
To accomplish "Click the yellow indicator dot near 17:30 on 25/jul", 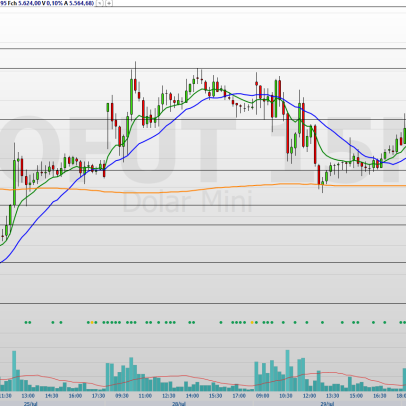I will 92,322.
